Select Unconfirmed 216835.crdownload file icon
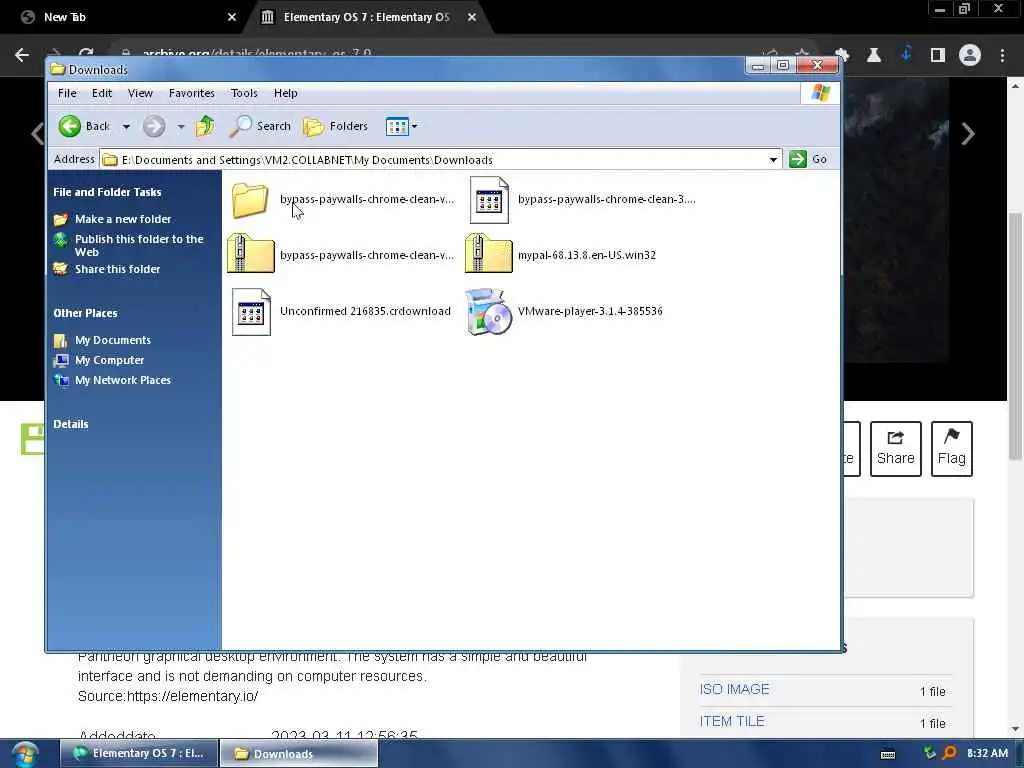The image size is (1024, 768). [251, 312]
